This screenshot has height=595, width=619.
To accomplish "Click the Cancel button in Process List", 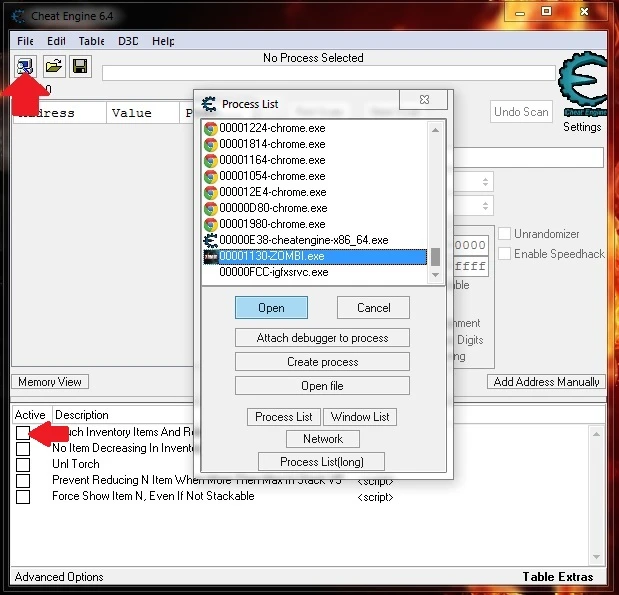I will 373,308.
